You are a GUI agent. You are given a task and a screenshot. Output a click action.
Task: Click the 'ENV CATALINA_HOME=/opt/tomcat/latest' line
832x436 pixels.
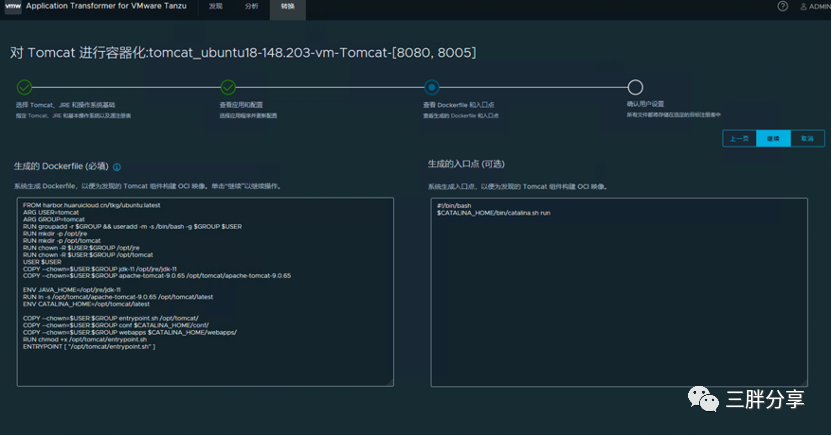(x=86, y=304)
